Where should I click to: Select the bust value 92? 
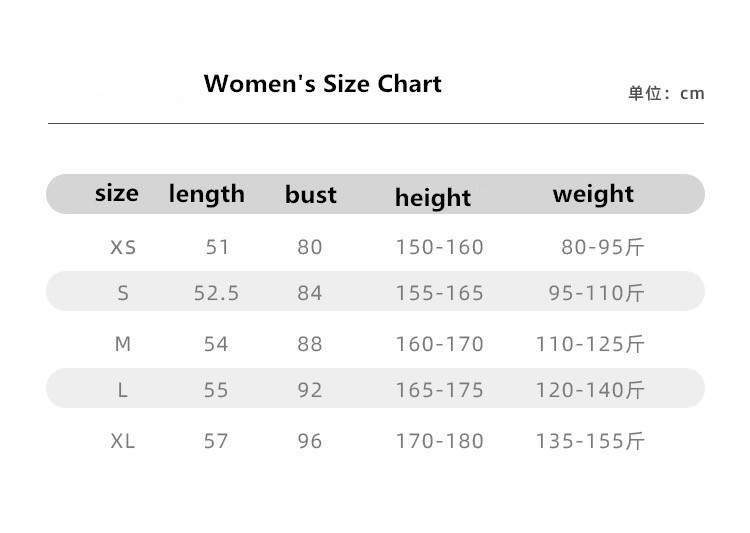(x=310, y=390)
